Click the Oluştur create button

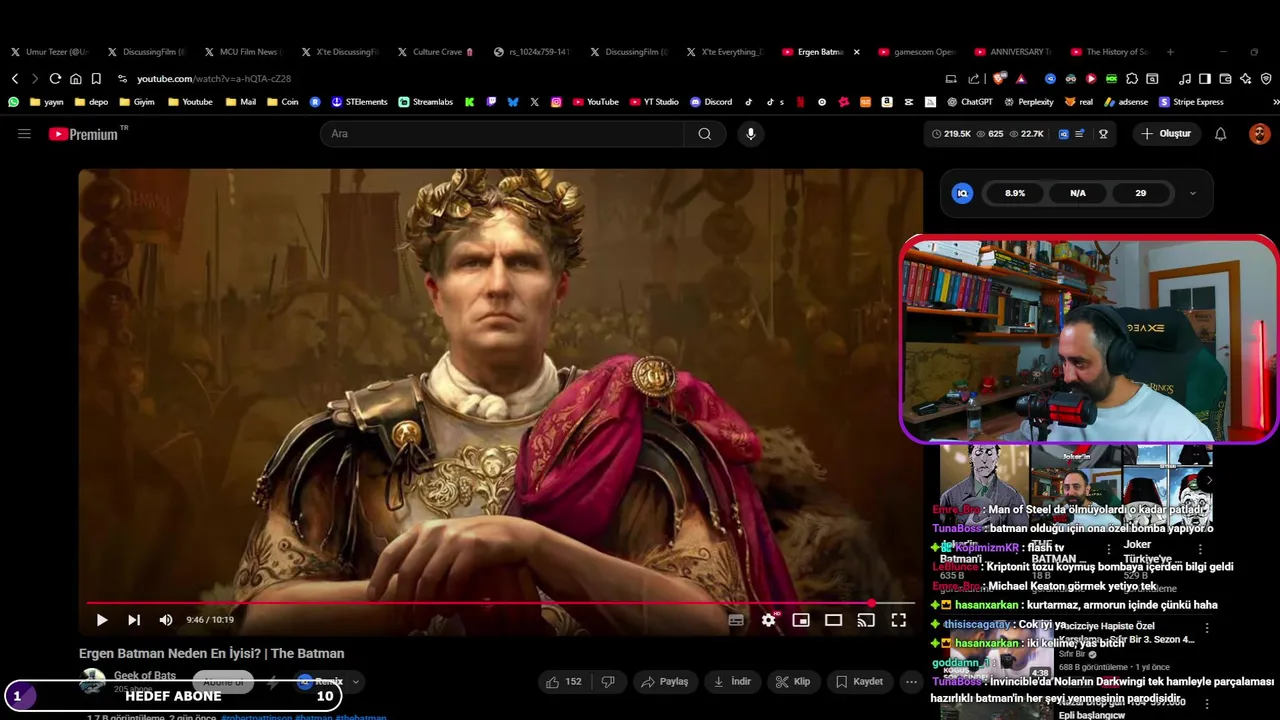point(1166,134)
